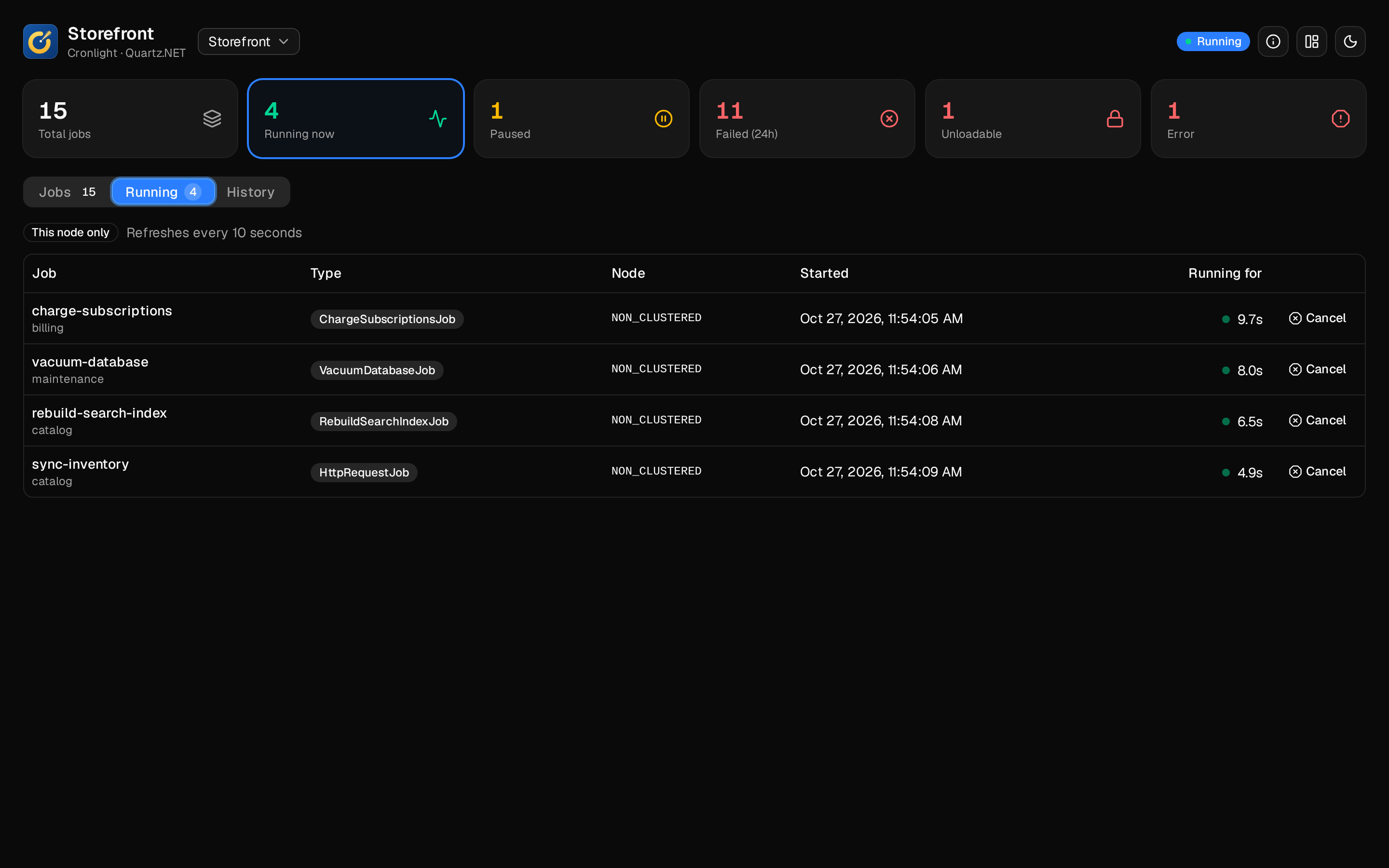The height and width of the screenshot is (868, 1389).
Task: Click the Error stat card
Action: [1258, 119]
